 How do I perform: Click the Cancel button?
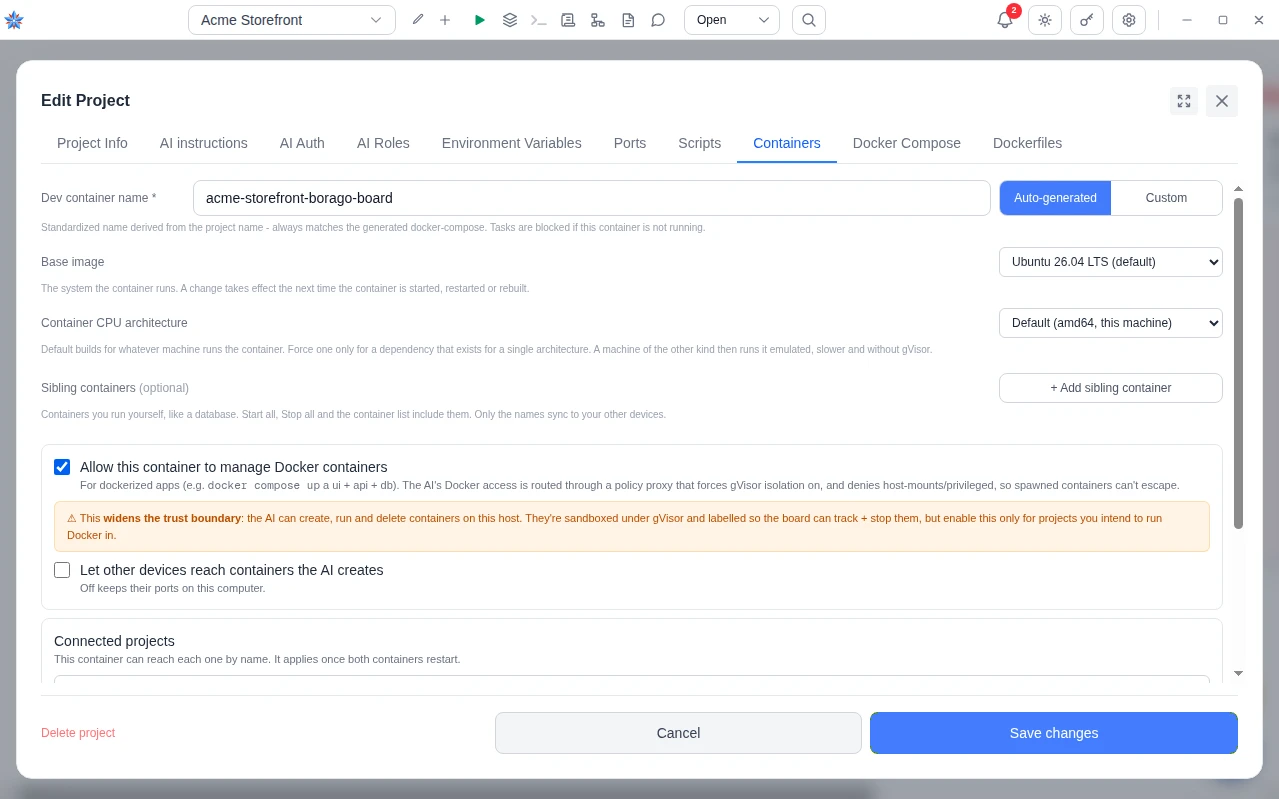pos(678,733)
